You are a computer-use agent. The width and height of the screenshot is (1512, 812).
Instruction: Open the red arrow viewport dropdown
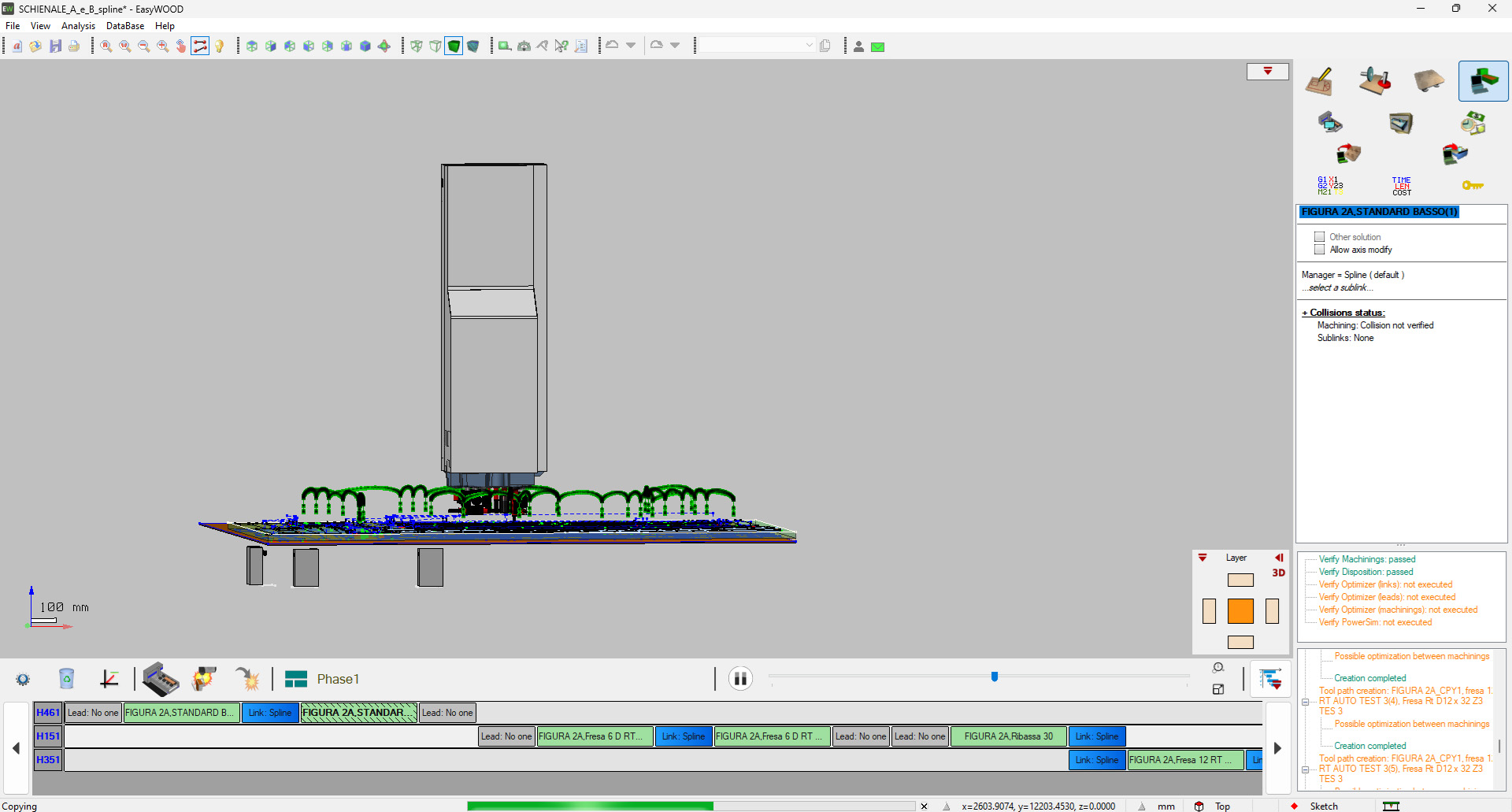[x=1268, y=72]
